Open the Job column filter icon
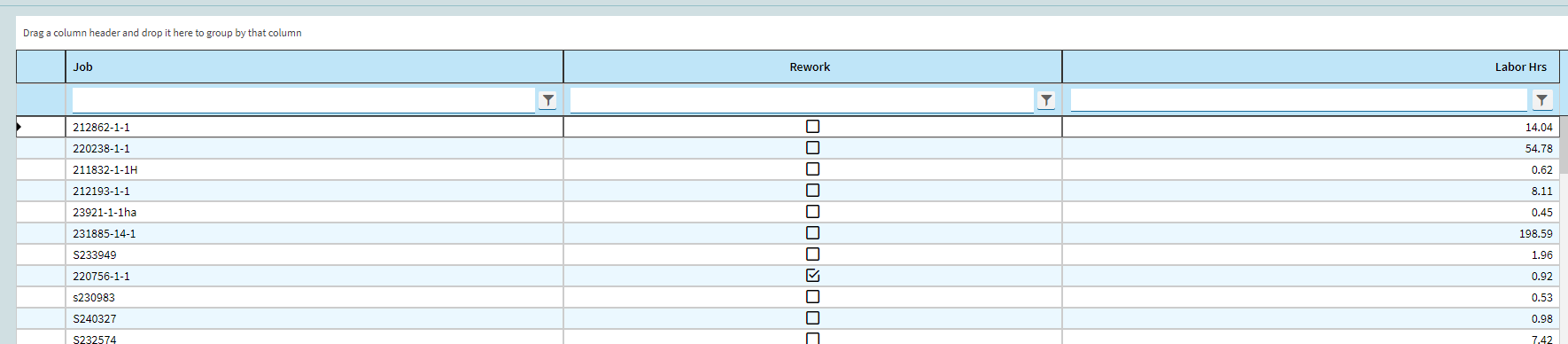The height and width of the screenshot is (344, 1568). (x=547, y=100)
